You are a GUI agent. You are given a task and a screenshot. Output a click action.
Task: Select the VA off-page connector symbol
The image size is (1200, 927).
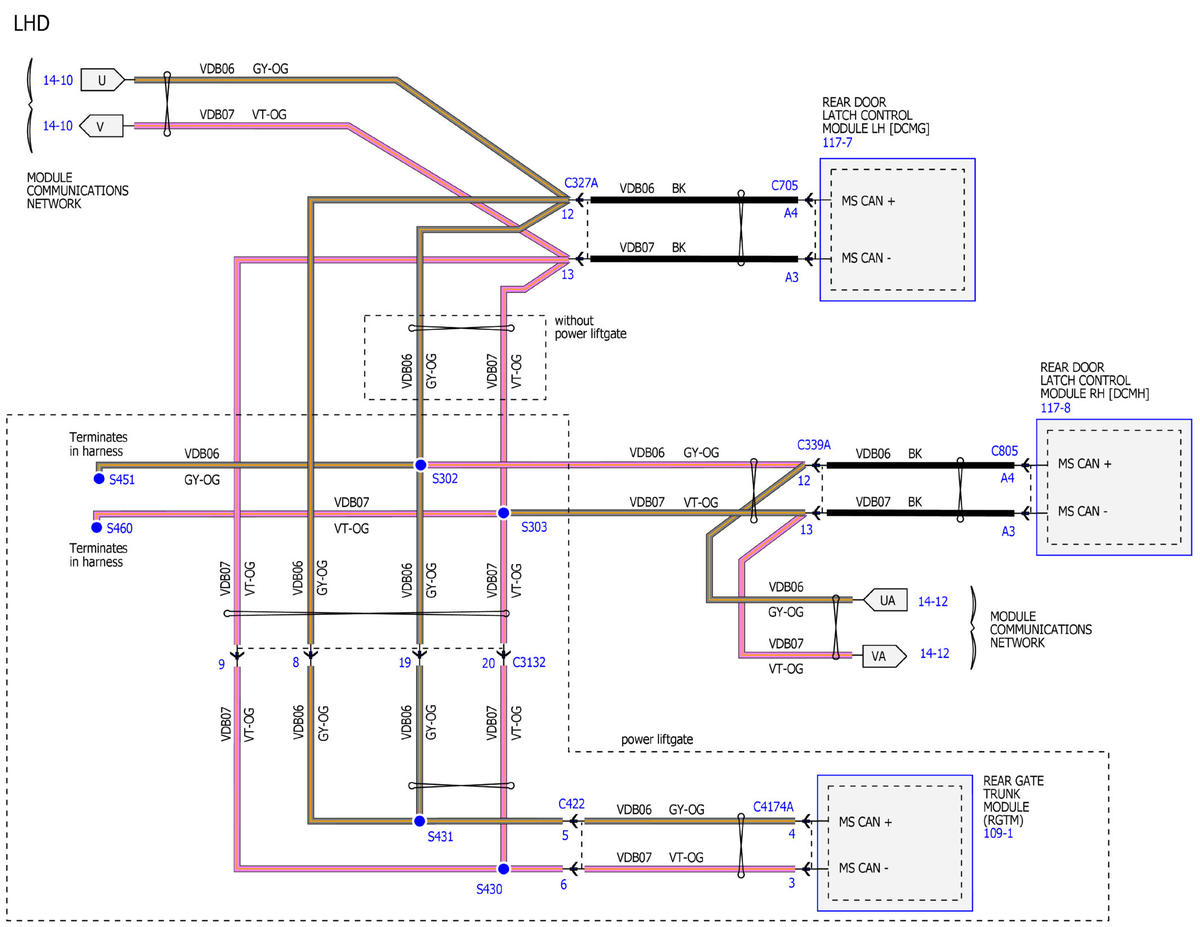[x=883, y=656]
